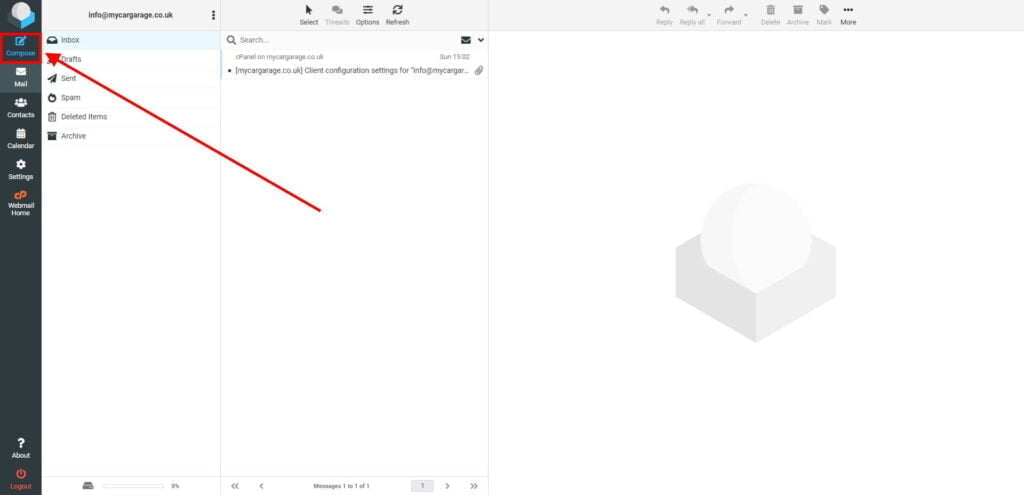The height and width of the screenshot is (495, 1024).
Task: Click the Compose button in sidebar
Action: tap(21, 46)
